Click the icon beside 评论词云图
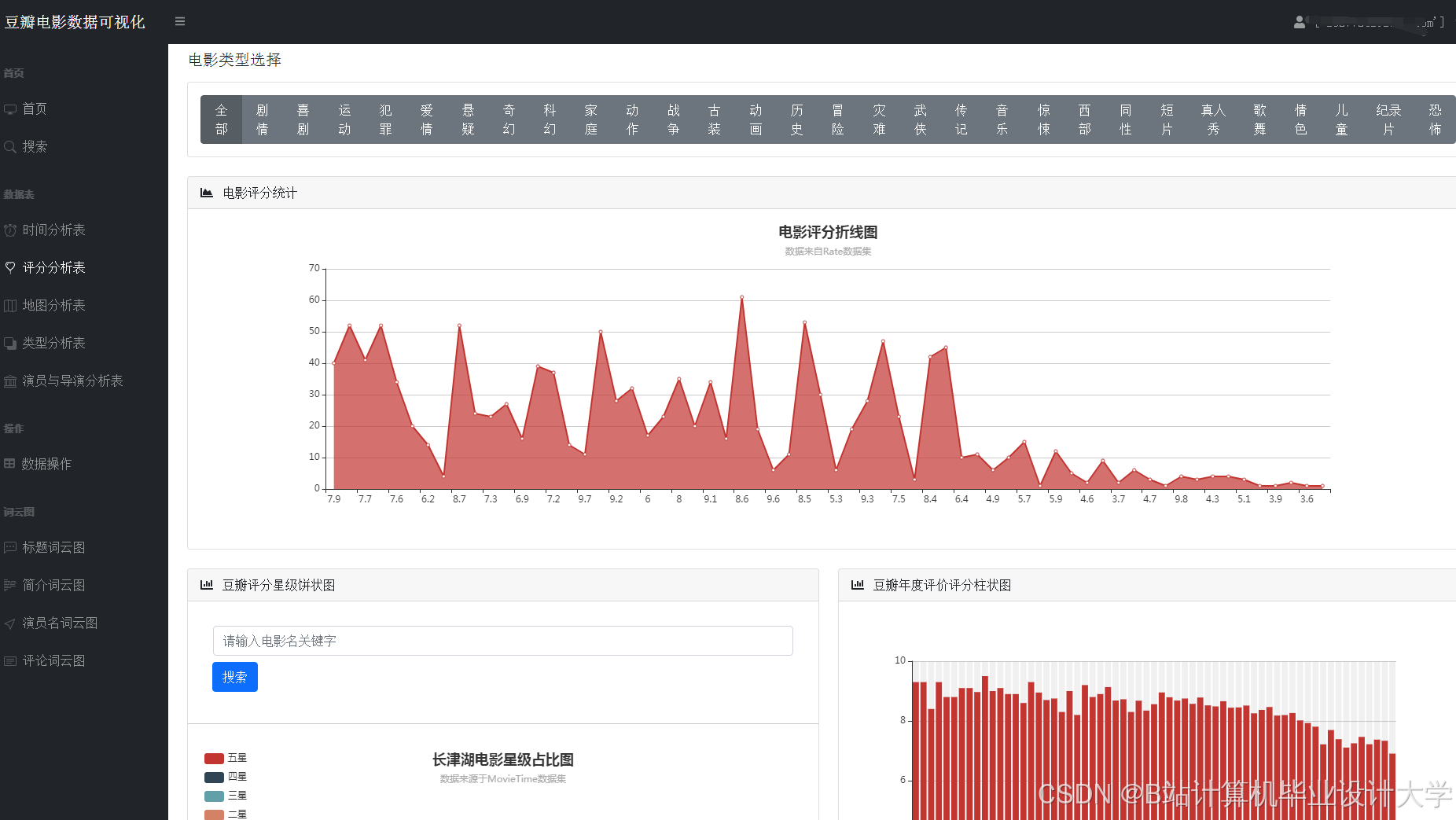The width and height of the screenshot is (1456, 820). [x=10, y=661]
